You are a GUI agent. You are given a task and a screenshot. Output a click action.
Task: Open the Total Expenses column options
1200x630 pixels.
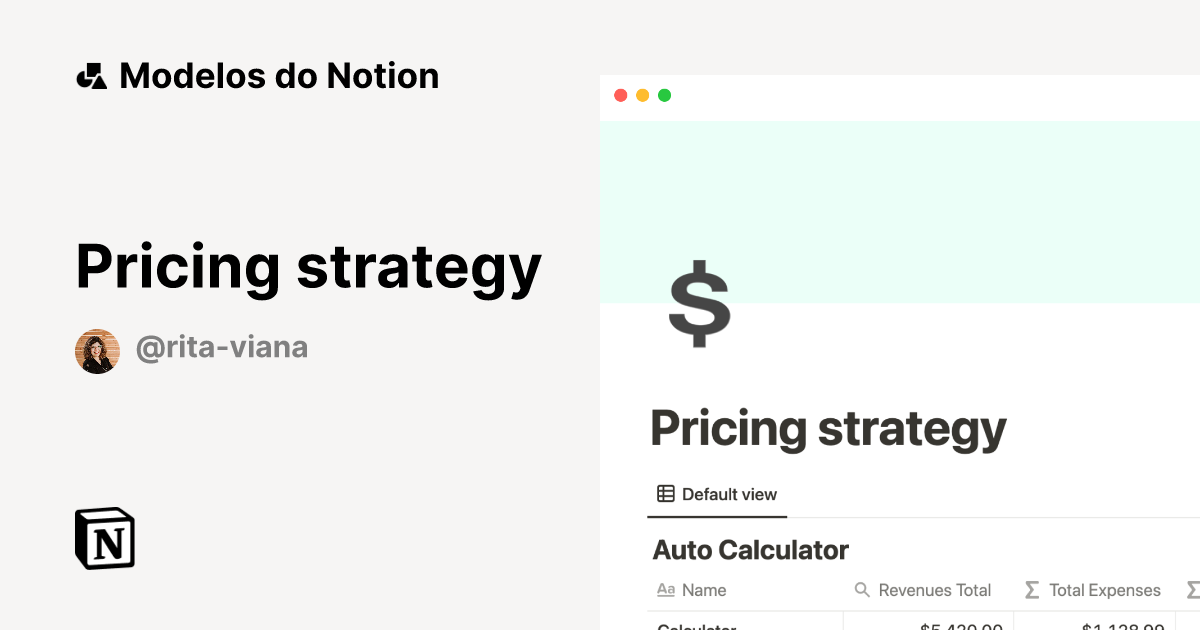pyautogui.click(x=1103, y=590)
